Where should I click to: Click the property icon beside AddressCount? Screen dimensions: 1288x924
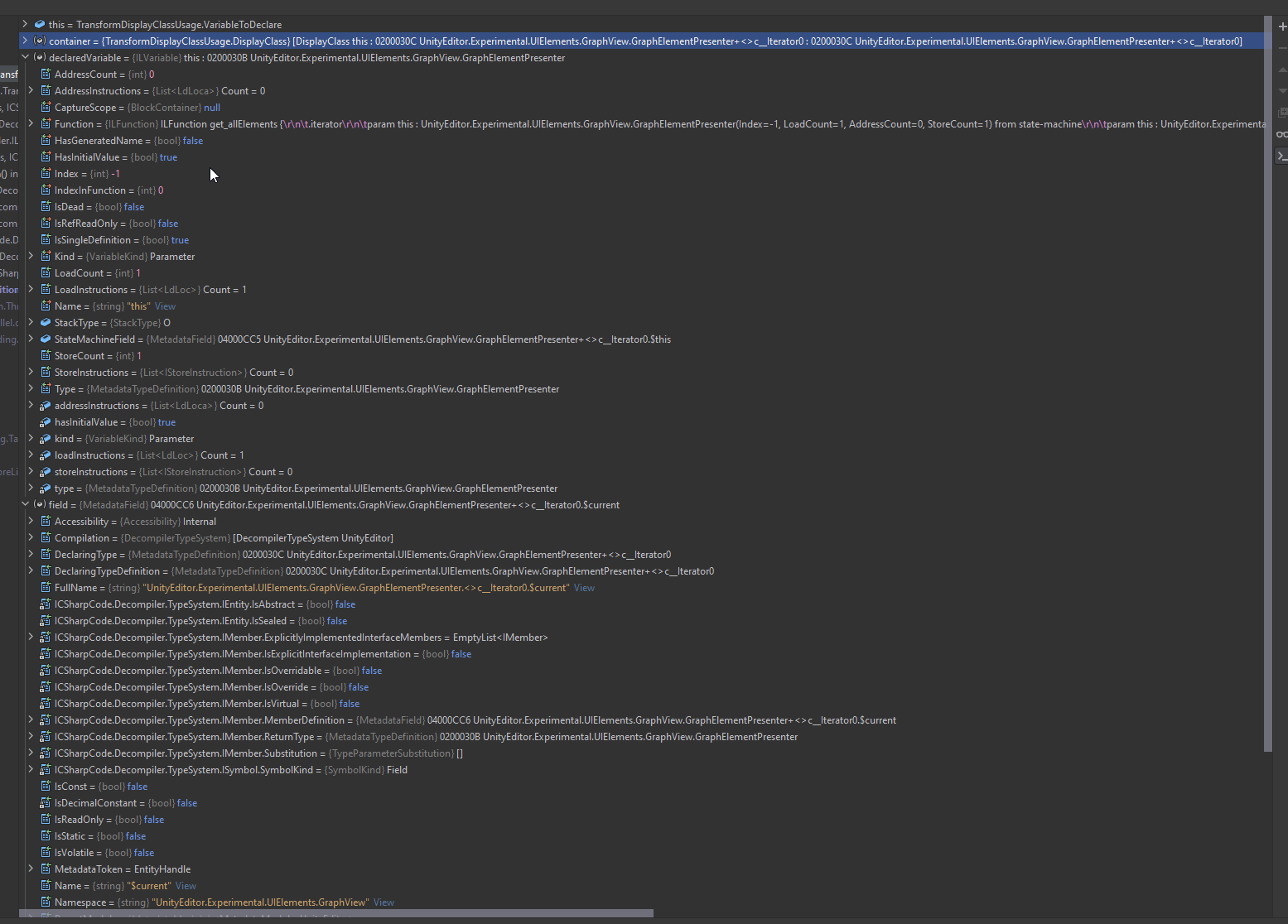[45, 74]
